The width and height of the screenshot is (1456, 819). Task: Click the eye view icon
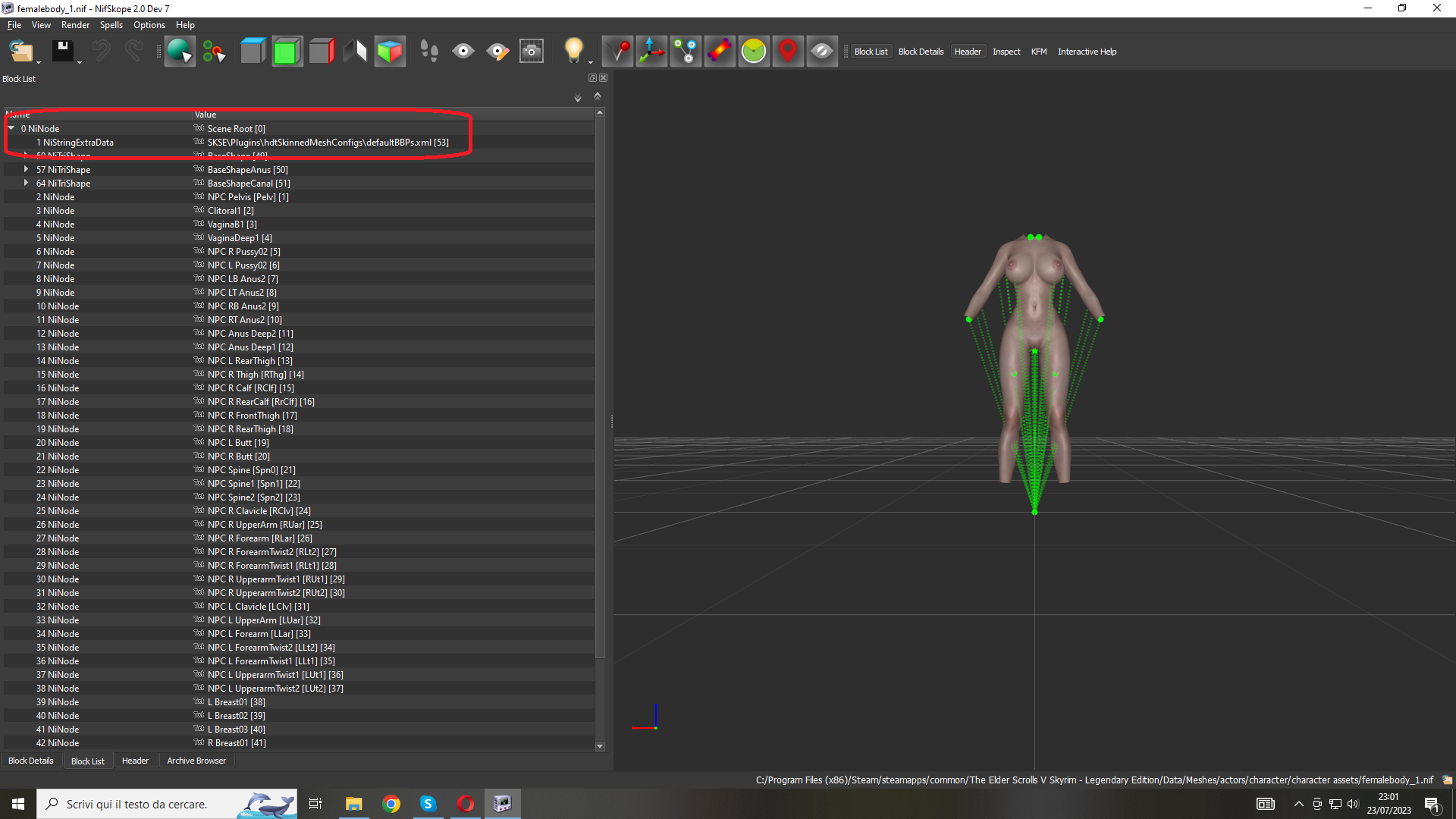coord(463,52)
